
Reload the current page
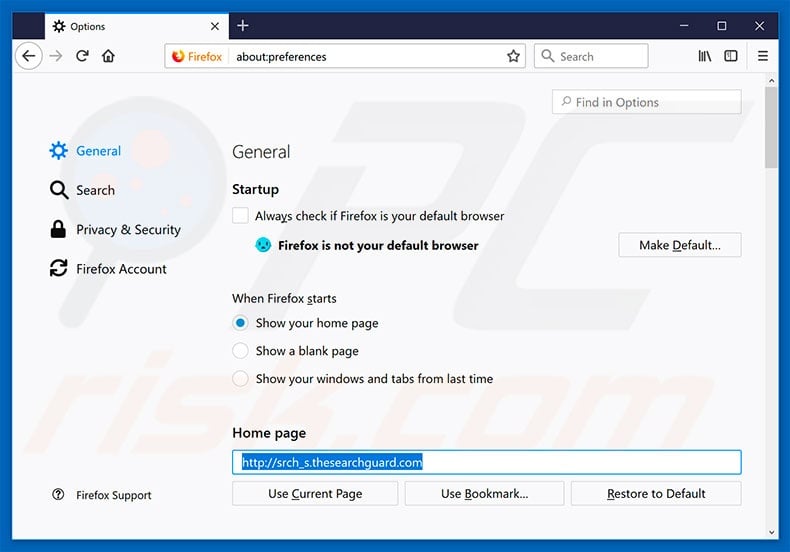coord(82,56)
